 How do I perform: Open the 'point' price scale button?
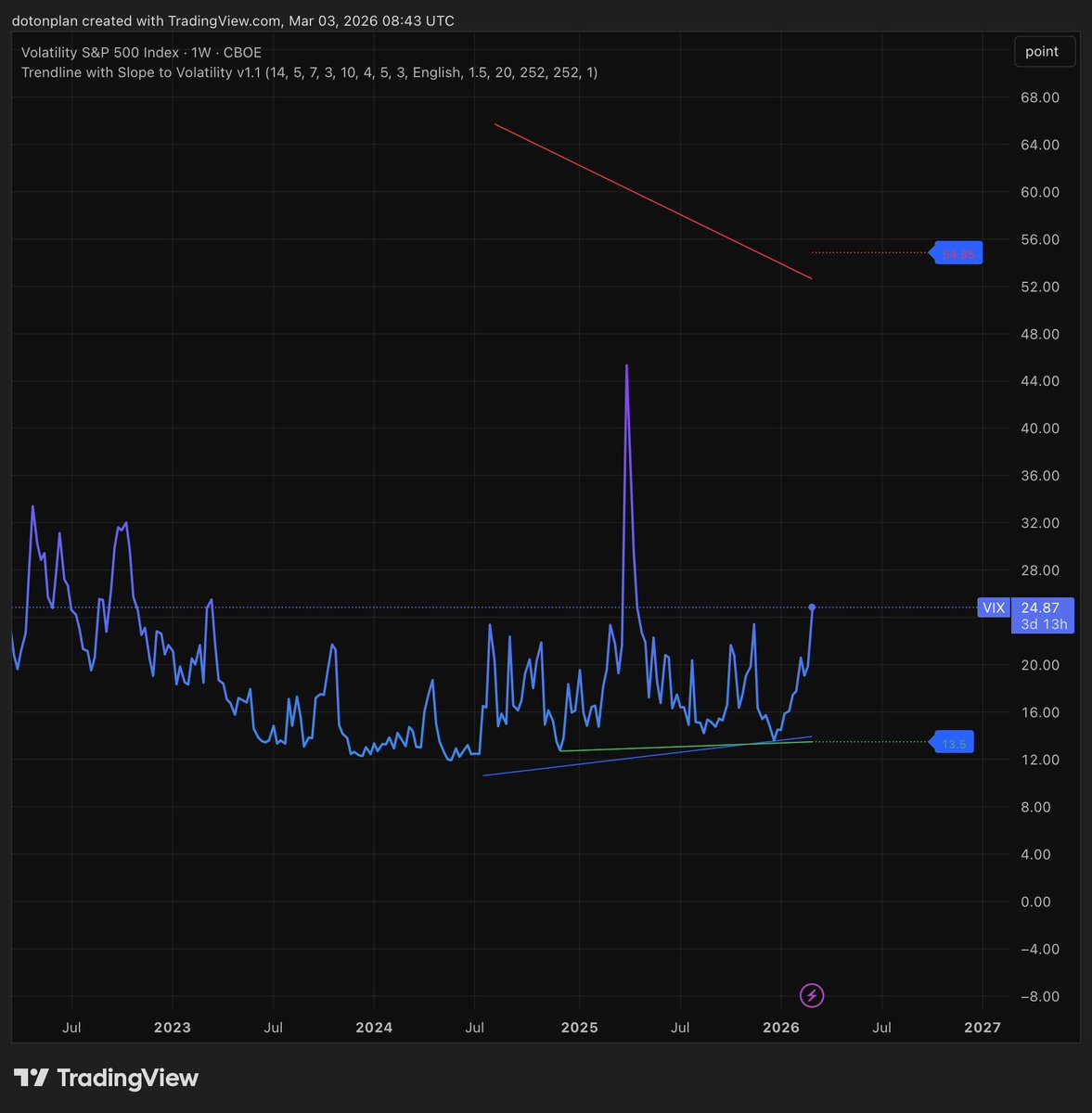click(1045, 52)
